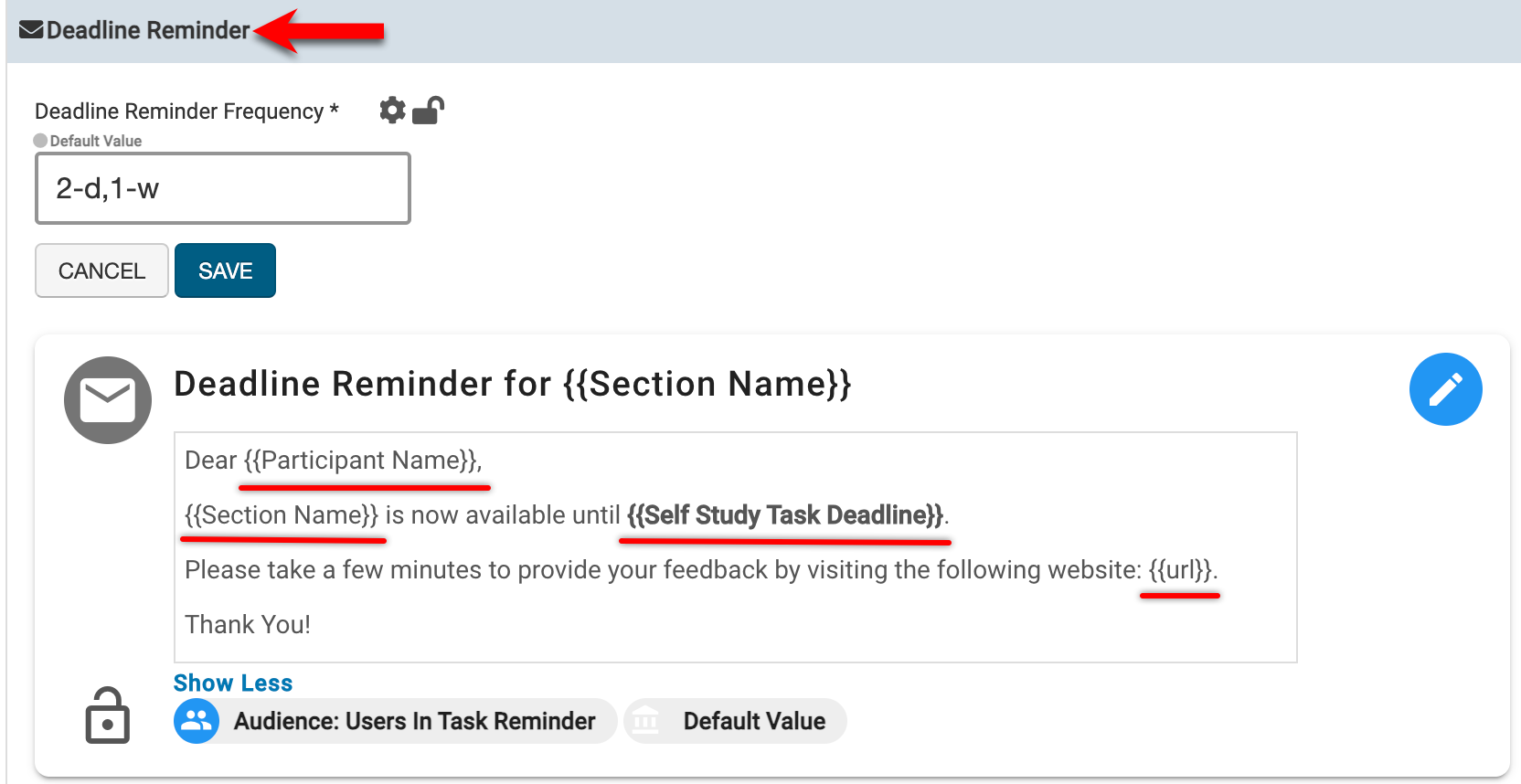1521x784 pixels.
Task: Click the envelope icon in header bar
Action: [31, 30]
